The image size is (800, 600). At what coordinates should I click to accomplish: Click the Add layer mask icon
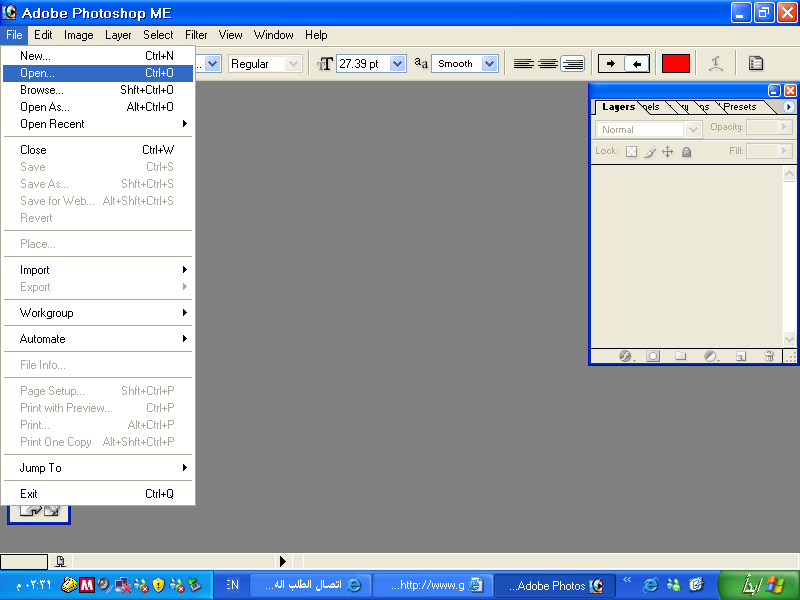[x=653, y=356]
